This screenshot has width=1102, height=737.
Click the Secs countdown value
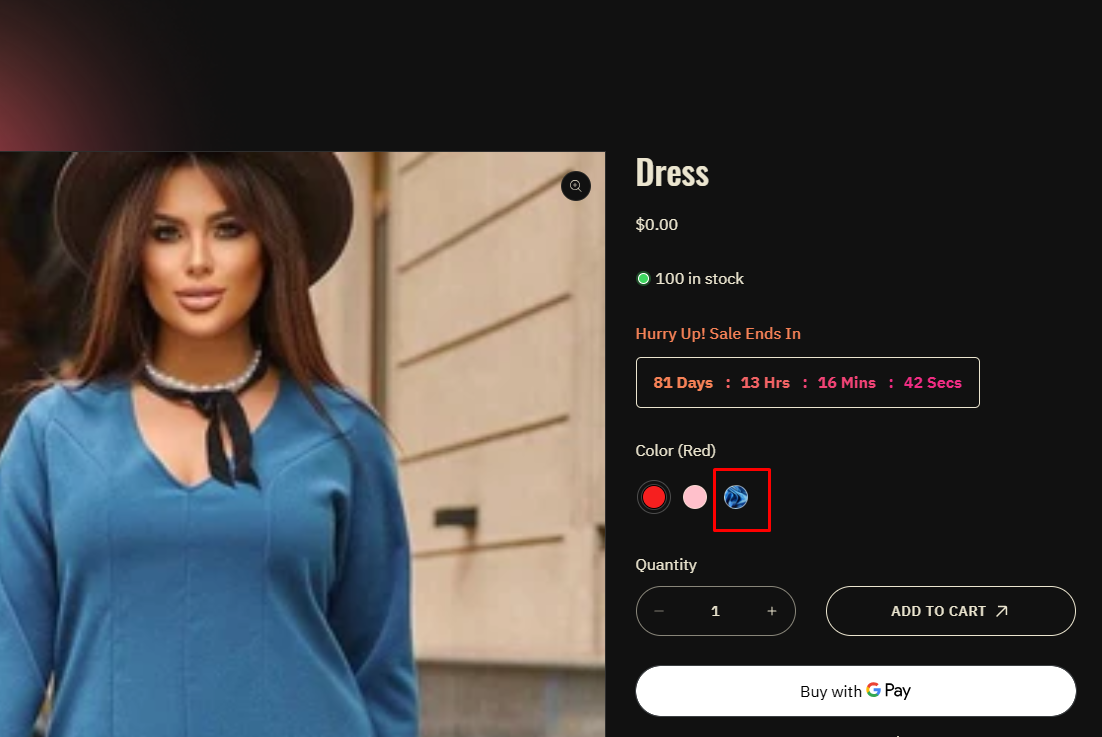(x=933, y=383)
